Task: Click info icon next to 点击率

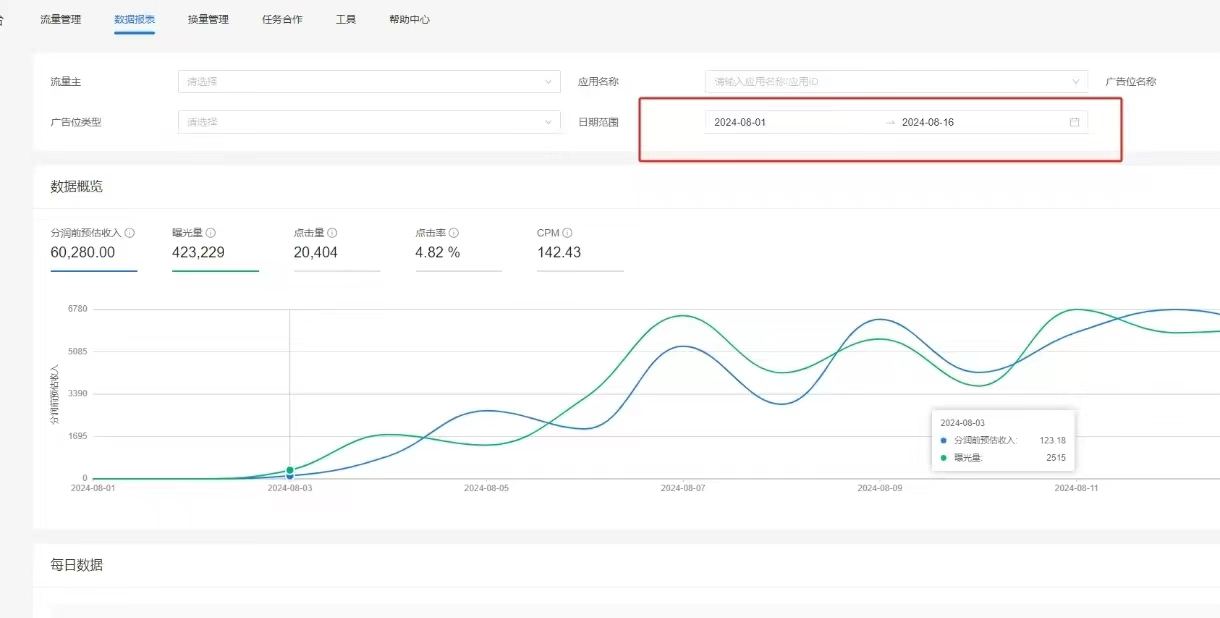Action: point(454,233)
